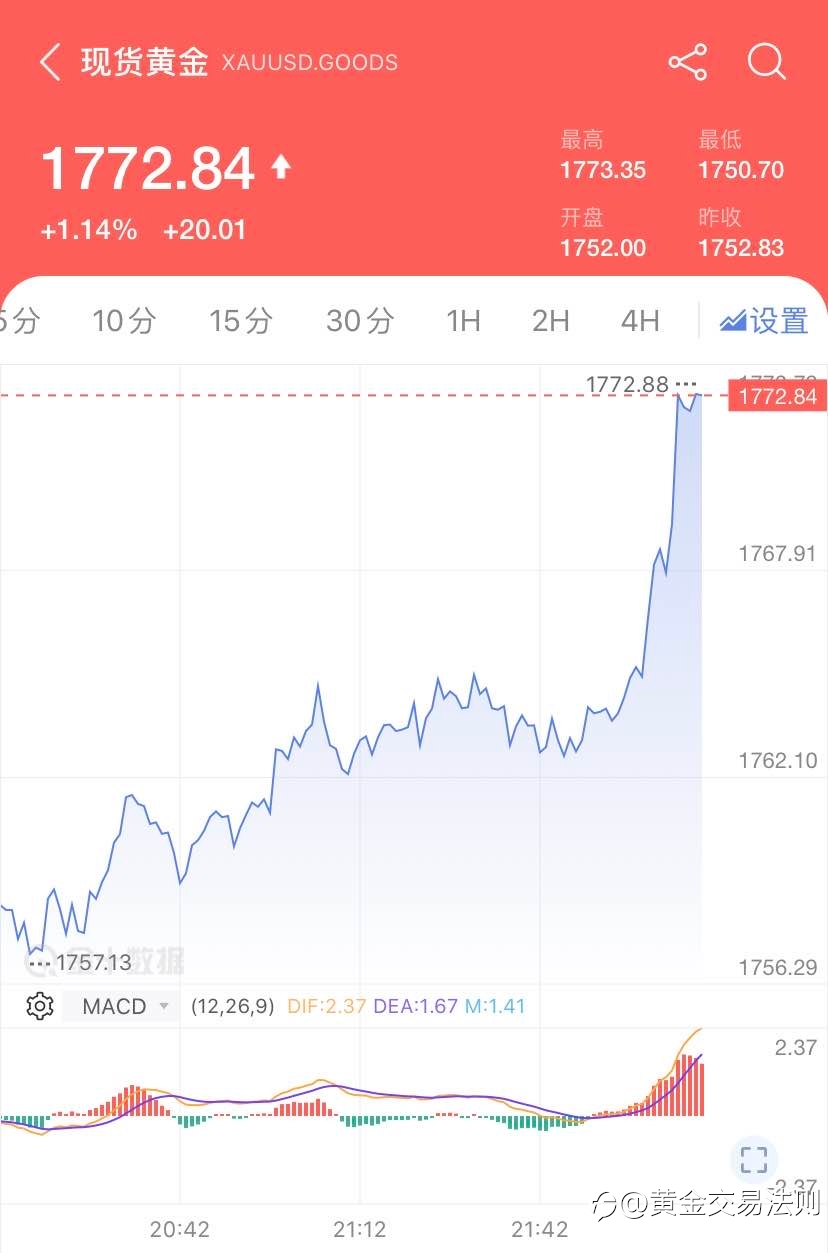Viewport: 828px width, 1253px height.
Task: Open MACD indicator gear settings
Action: (40, 1006)
